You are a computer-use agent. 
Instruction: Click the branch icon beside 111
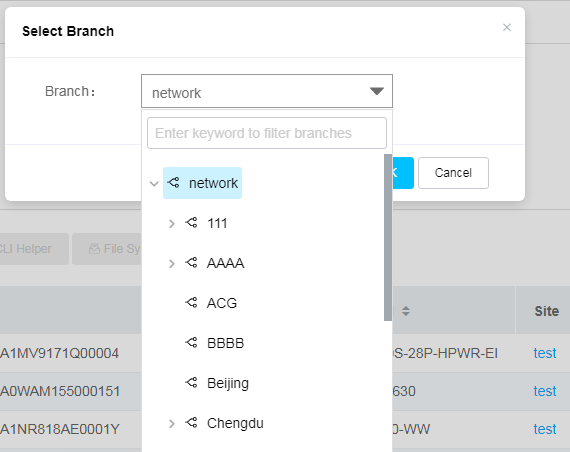click(191, 223)
